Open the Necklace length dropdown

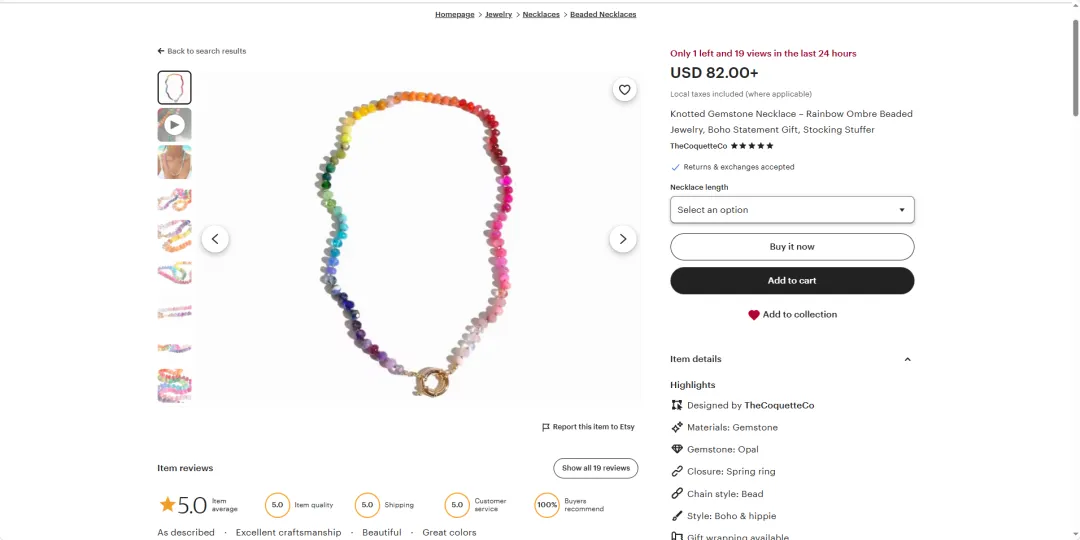tap(792, 210)
